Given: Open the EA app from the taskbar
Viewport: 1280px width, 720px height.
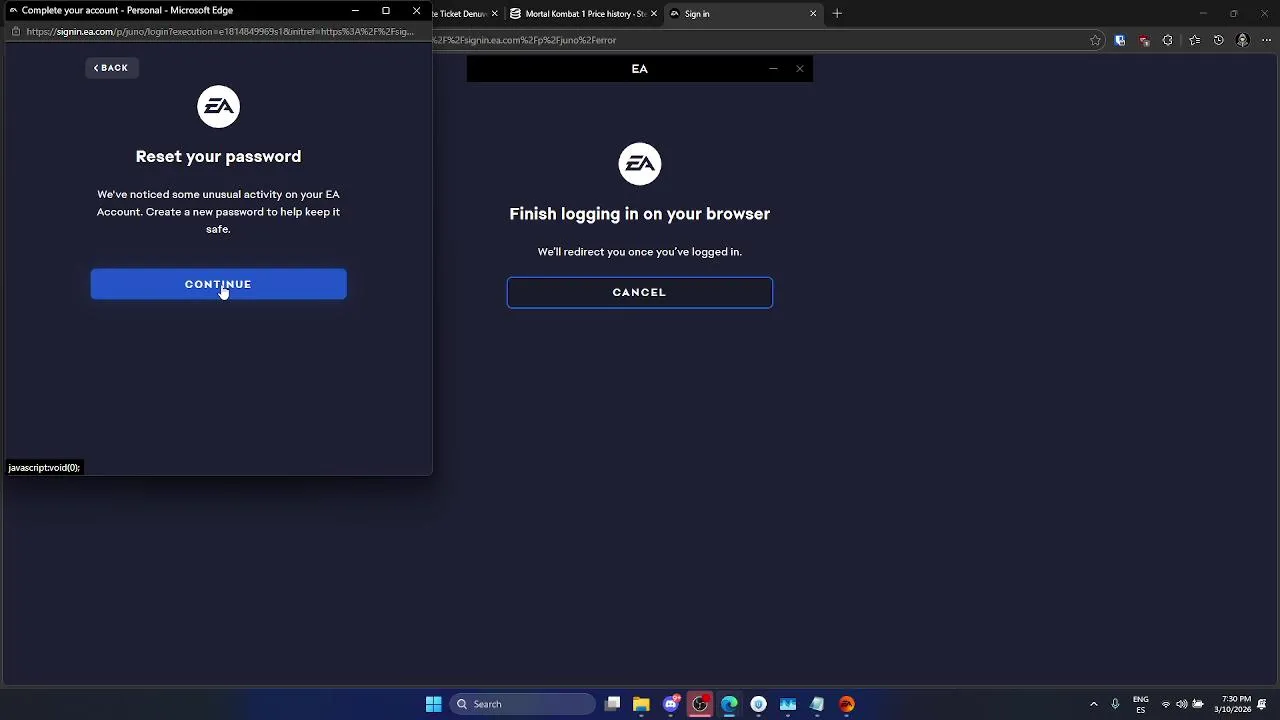Looking at the screenshot, I should coord(846,704).
